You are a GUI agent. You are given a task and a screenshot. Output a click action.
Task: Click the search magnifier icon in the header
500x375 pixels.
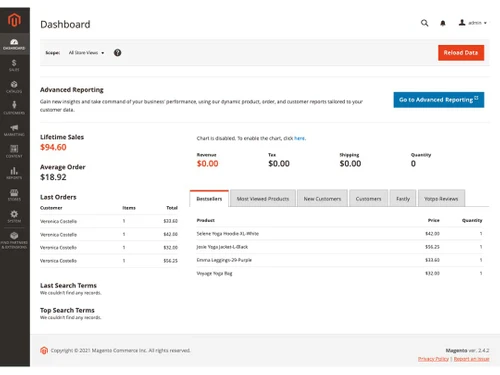(x=424, y=23)
